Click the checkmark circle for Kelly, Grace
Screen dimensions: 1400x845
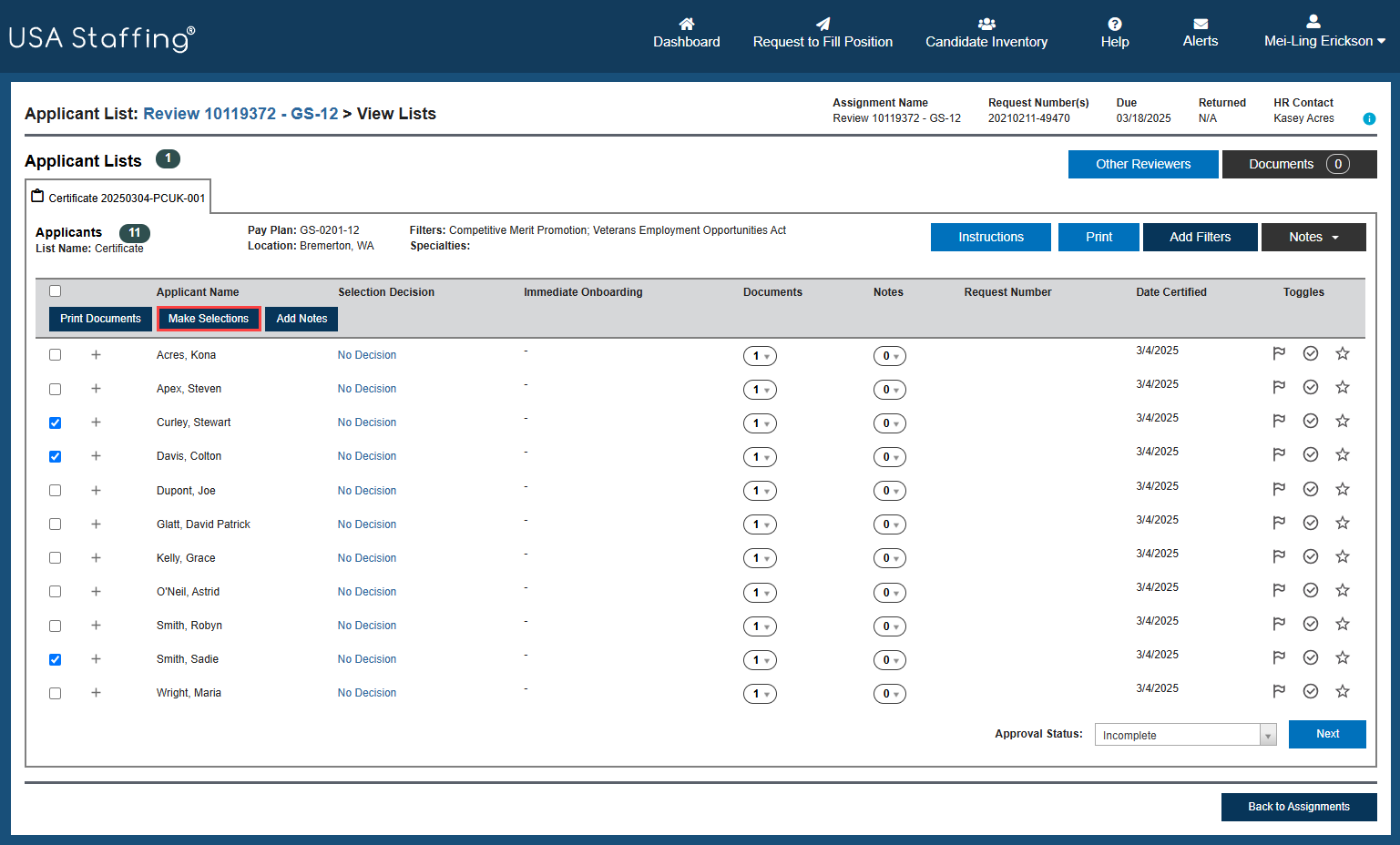click(x=1311, y=556)
